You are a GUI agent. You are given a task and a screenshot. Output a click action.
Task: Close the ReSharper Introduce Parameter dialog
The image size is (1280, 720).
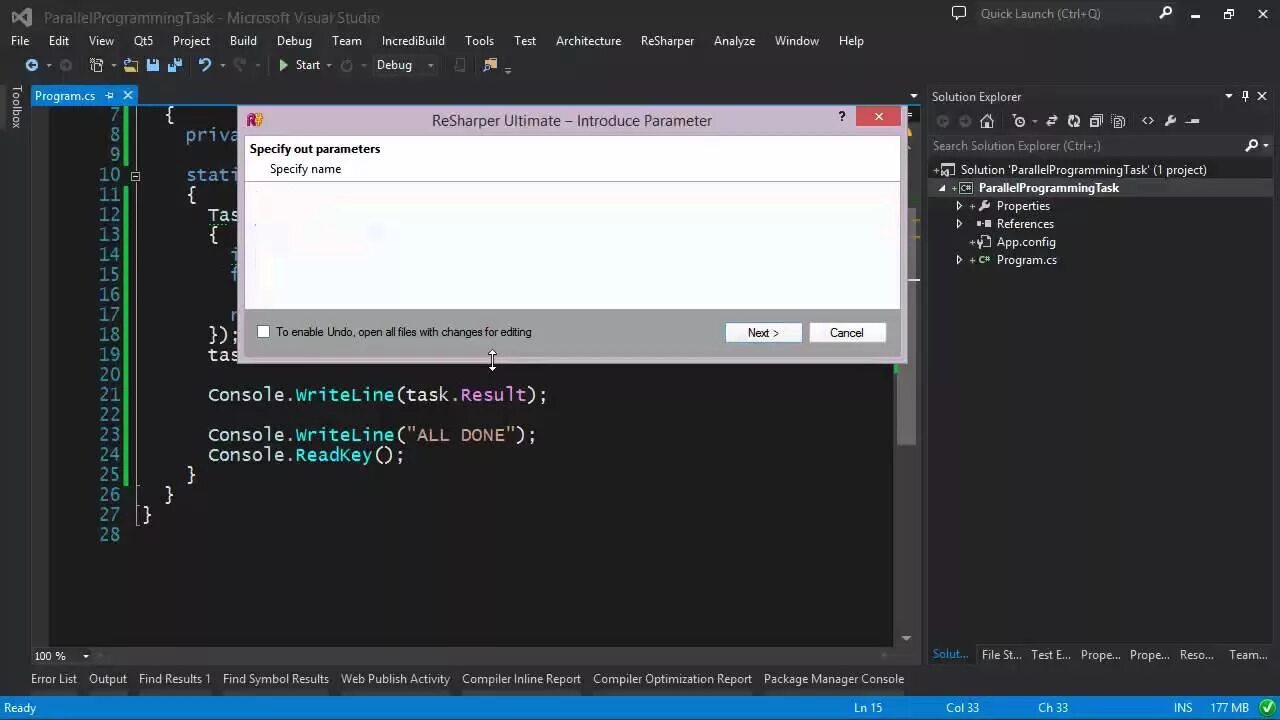(879, 117)
